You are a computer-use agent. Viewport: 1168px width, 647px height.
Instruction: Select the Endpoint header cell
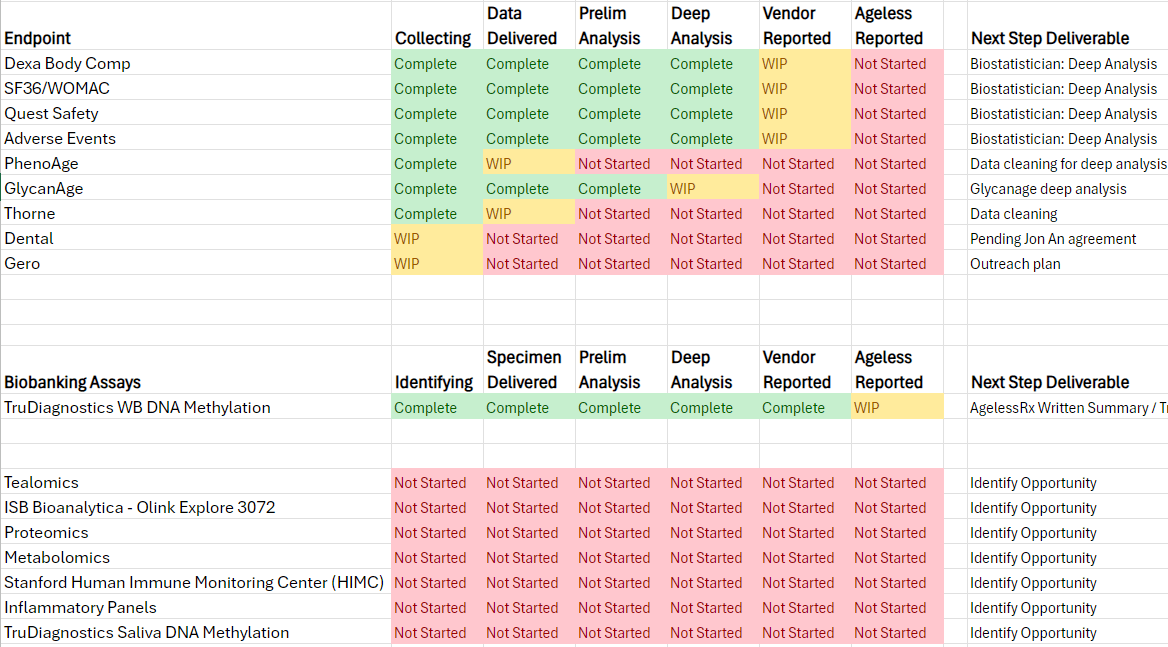coord(38,38)
